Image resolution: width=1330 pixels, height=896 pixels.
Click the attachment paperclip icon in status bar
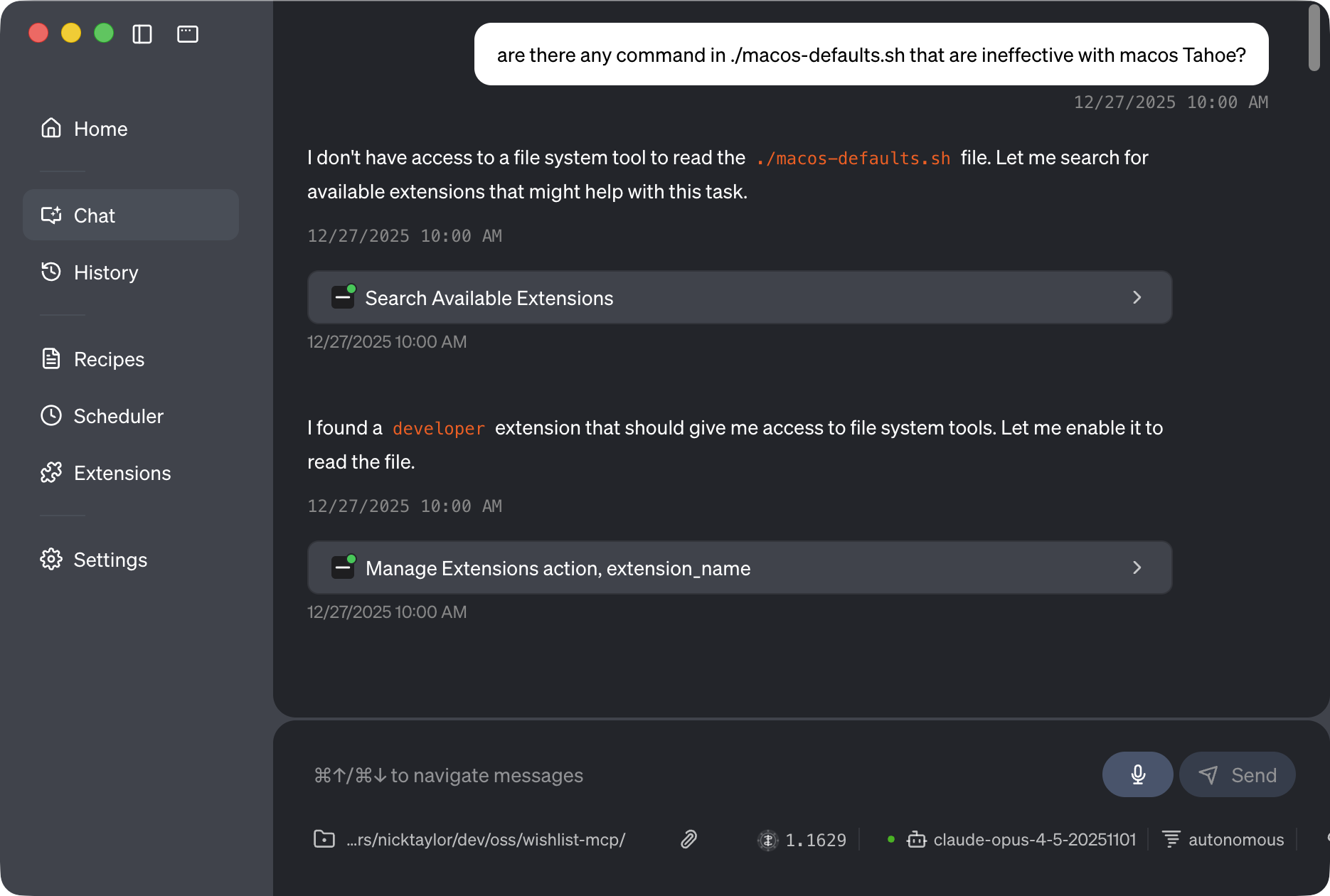pyautogui.click(x=688, y=840)
